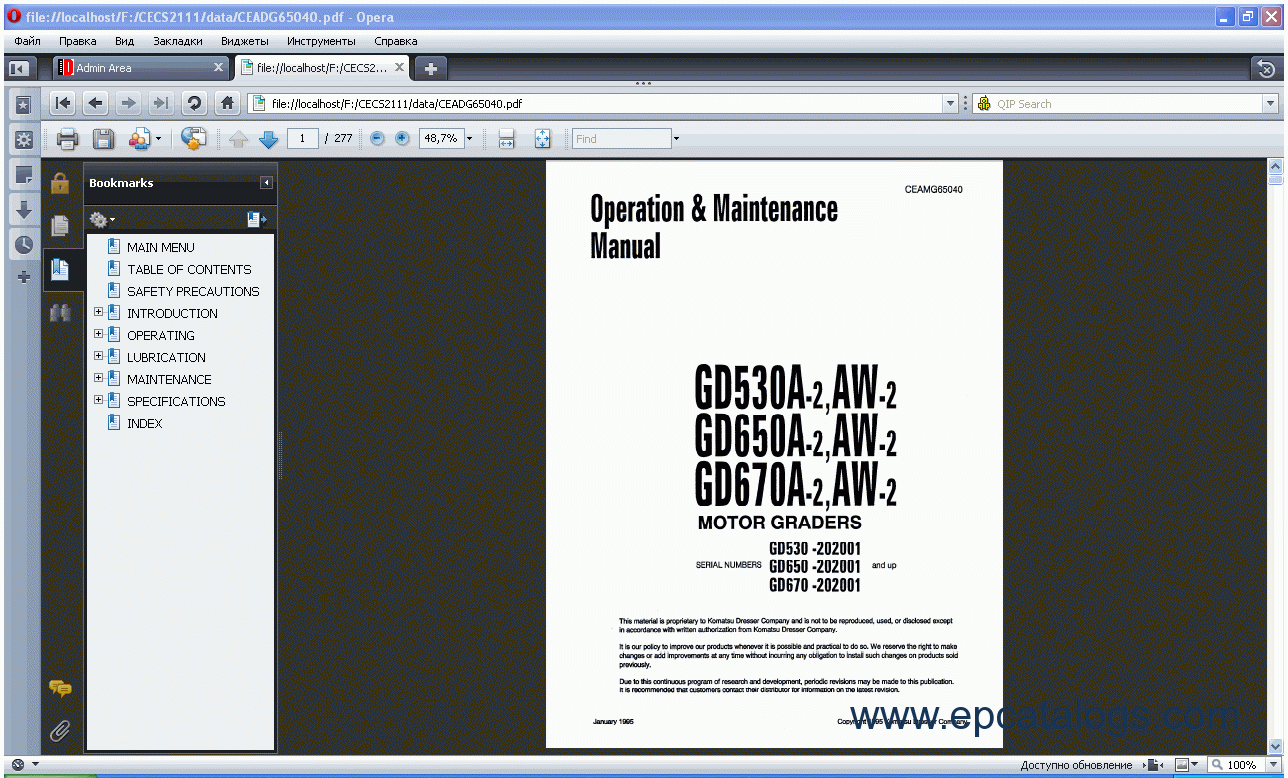1288x778 pixels.
Task: Select the TABLE OF CONTENTS bookmark
Action: coord(189,269)
